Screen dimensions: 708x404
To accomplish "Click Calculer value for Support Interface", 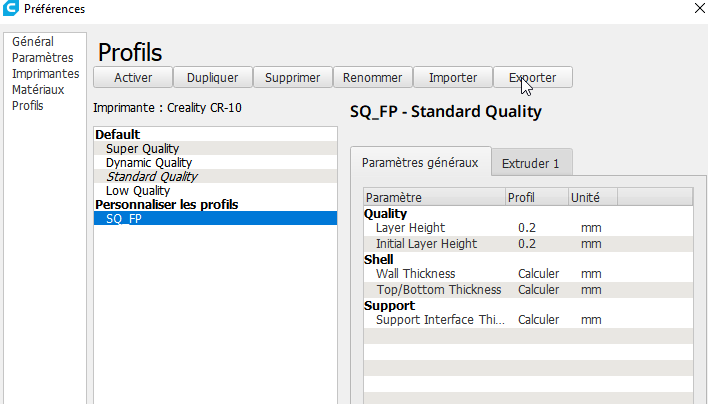I will point(538,320).
